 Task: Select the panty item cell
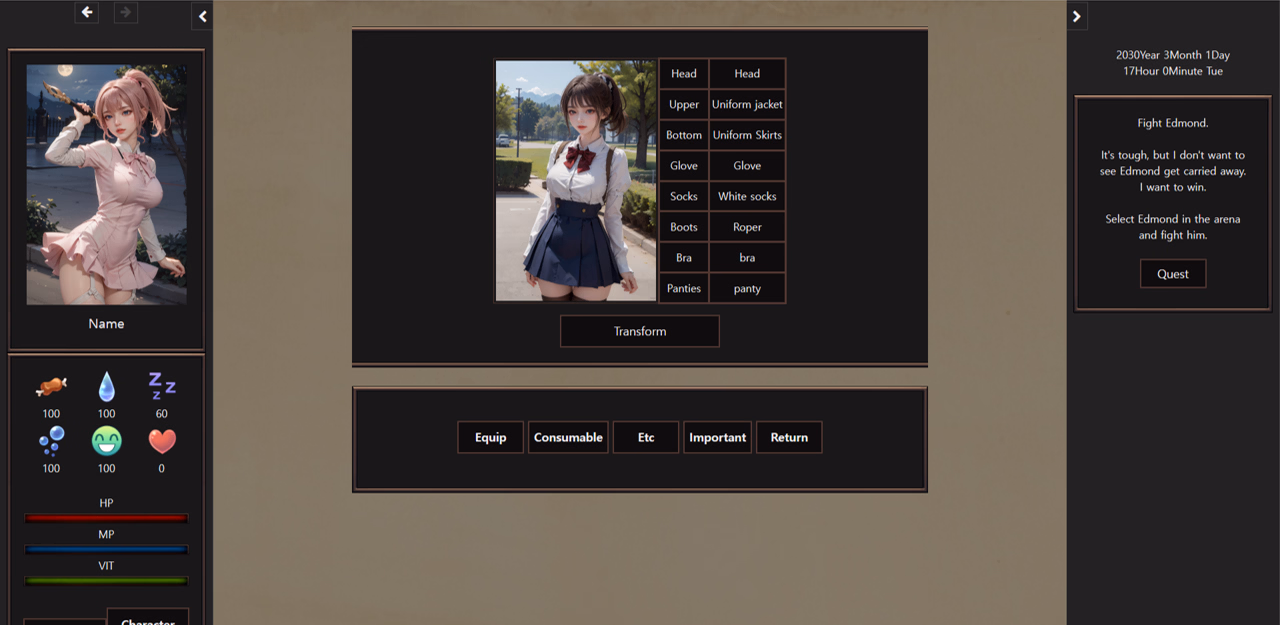point(747,288)
